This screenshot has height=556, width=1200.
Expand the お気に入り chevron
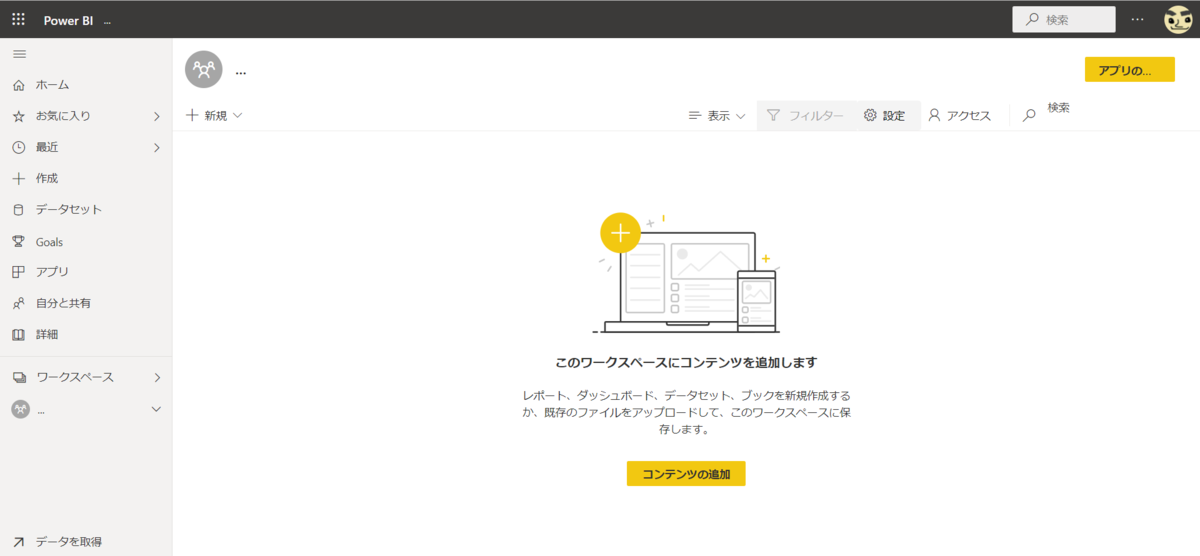click(156, 116)
